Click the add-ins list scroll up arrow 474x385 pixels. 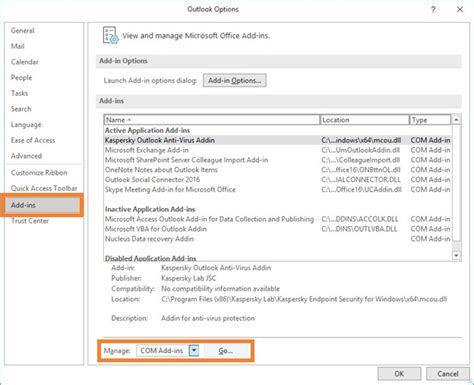(456, 120)
